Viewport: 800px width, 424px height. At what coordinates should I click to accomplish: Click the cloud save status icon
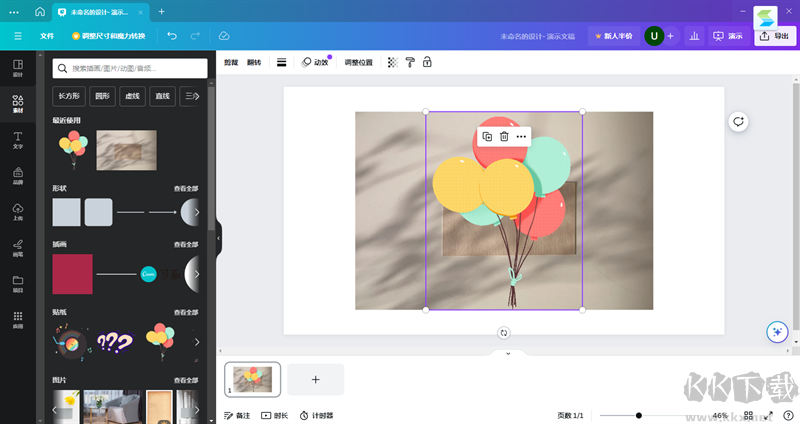pos(224,36)
